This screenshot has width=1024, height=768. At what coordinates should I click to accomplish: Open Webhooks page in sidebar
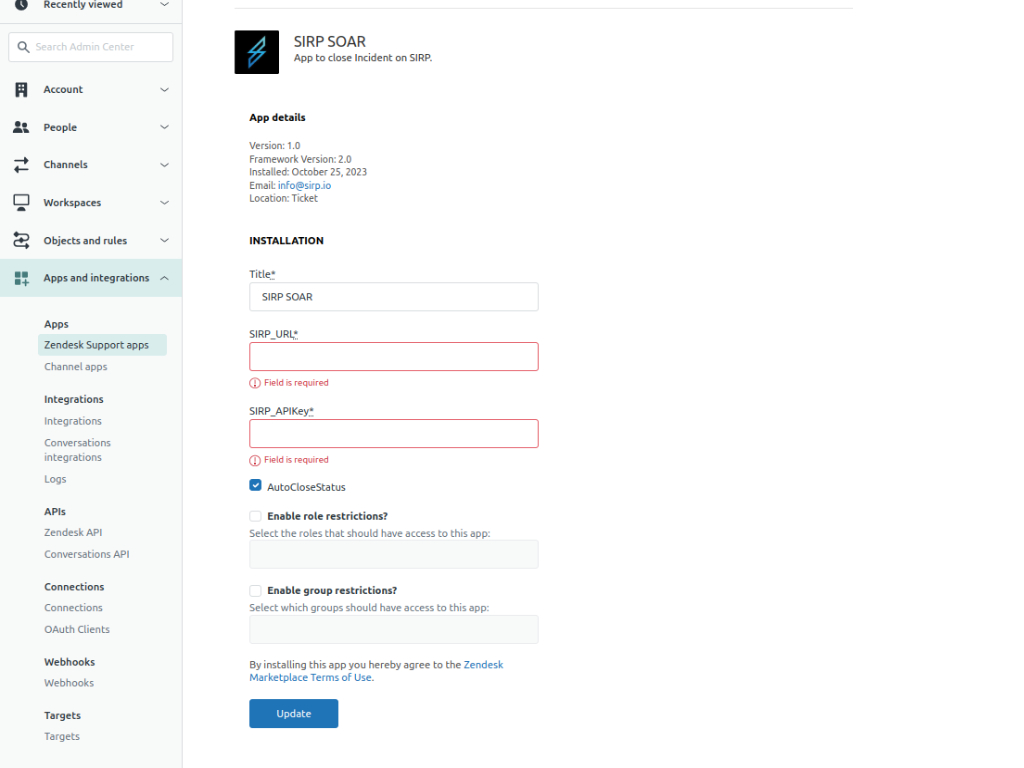[69, 683]
